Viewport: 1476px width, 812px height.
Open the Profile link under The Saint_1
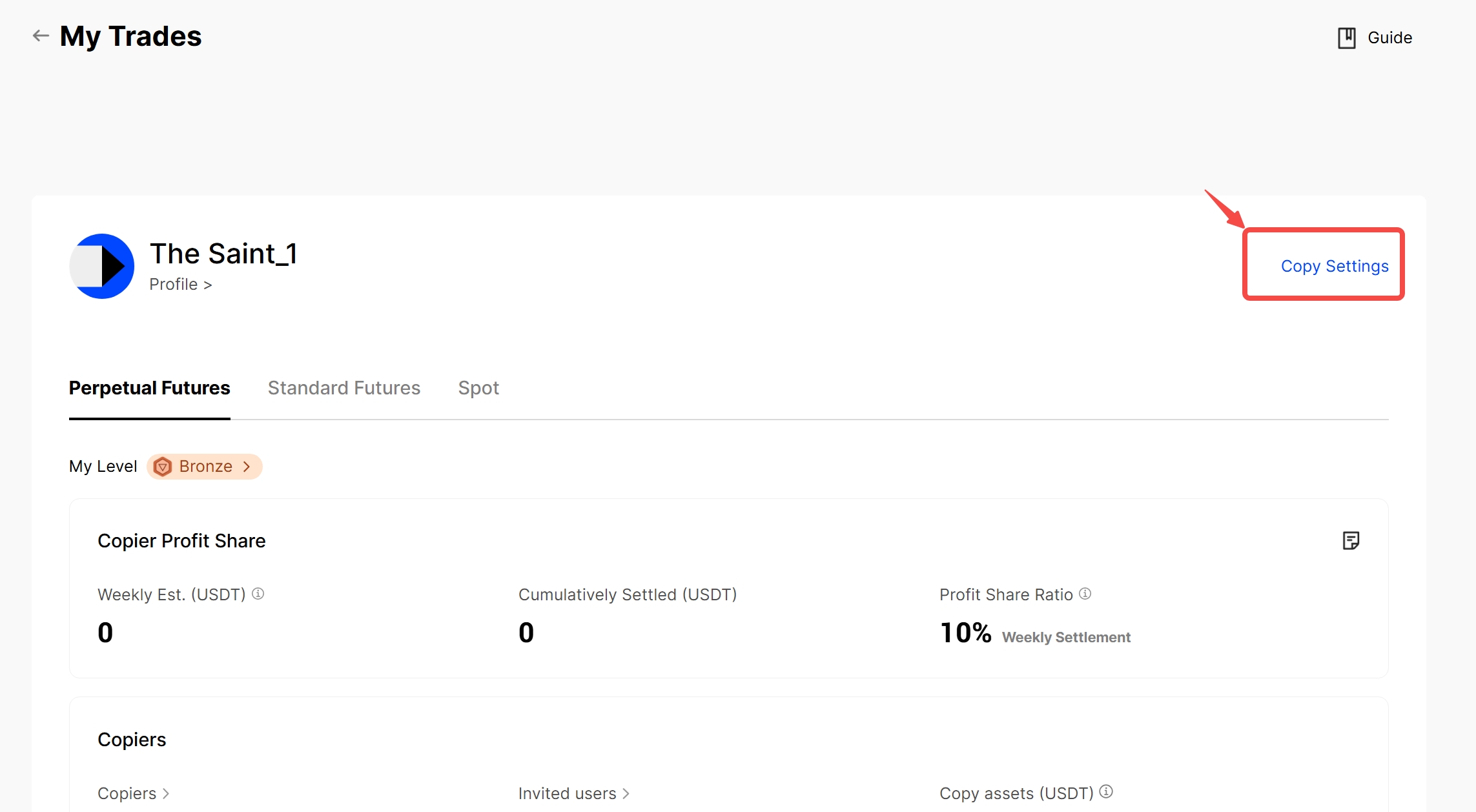pos(180,285)
